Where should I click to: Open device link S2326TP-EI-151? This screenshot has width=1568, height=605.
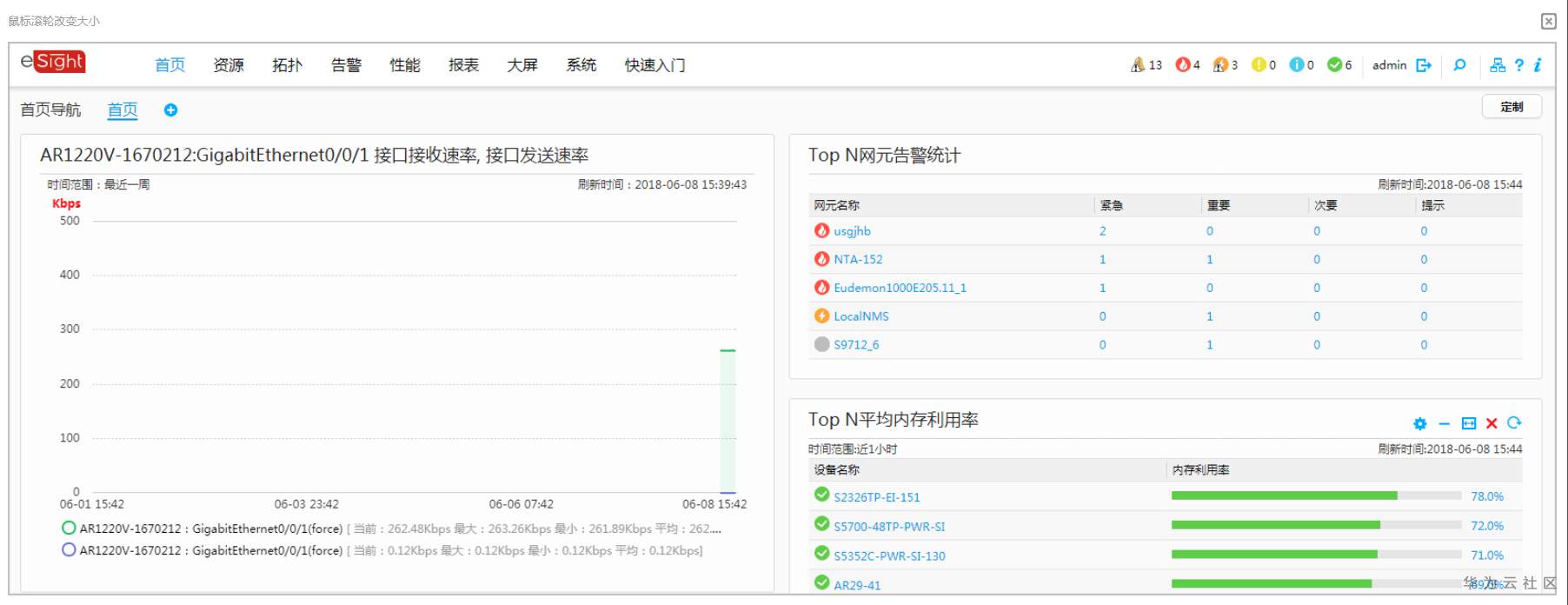pyautogui.click(x=876, y=497)
